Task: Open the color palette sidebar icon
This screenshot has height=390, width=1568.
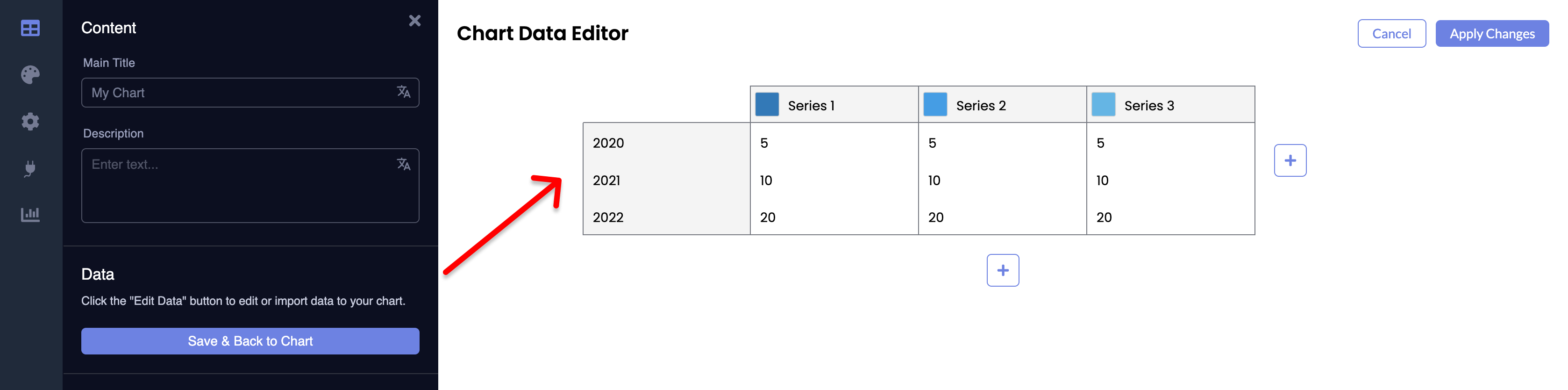Action: click(x=30, y=75)
